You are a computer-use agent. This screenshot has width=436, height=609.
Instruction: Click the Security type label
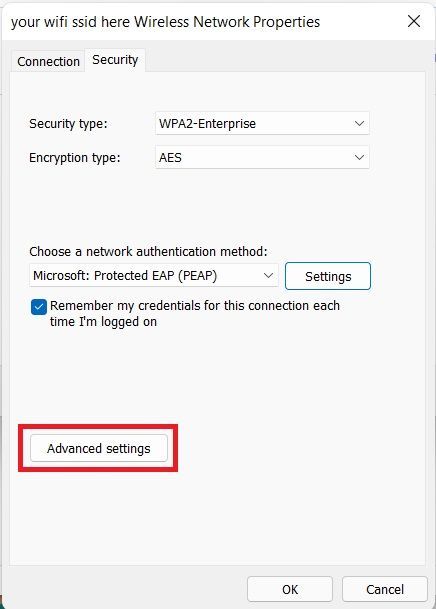click(68, 124)
